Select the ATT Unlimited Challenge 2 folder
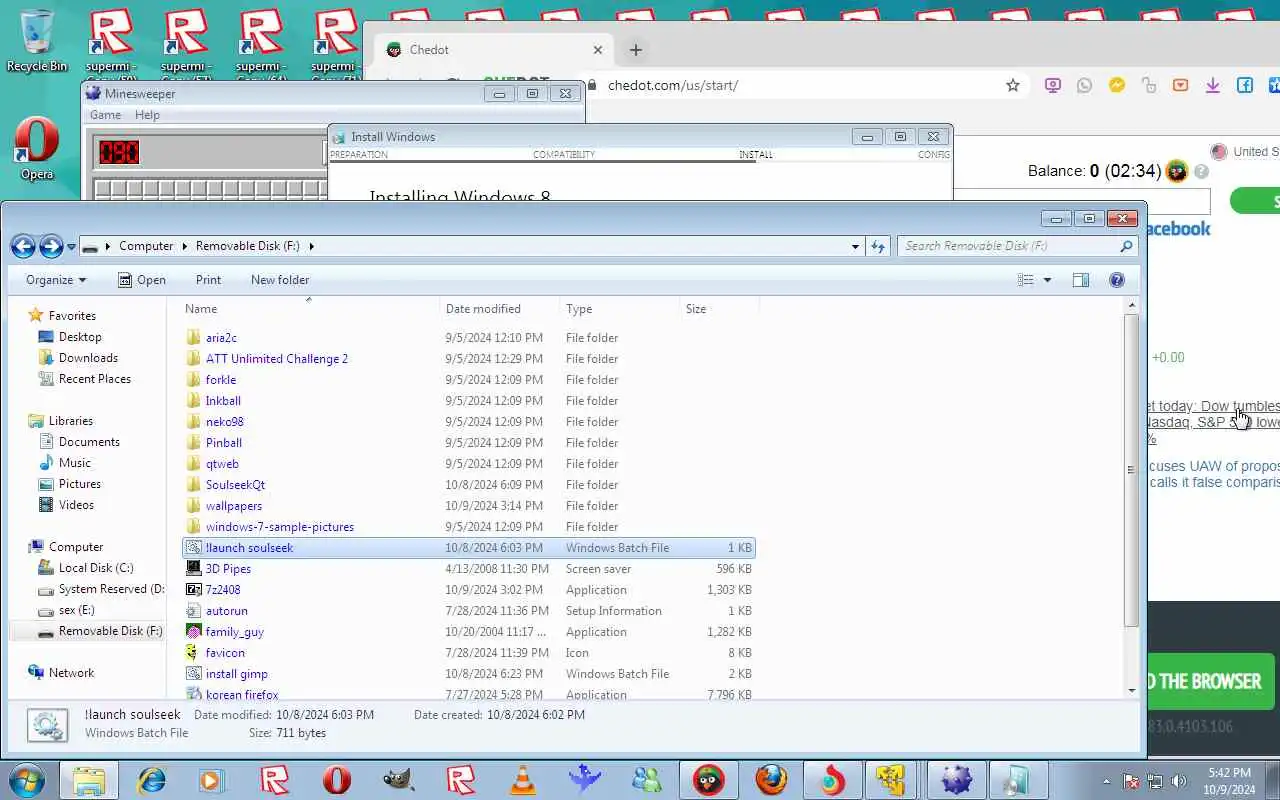Screen dimensions: 1280x800 click(277, 359)
